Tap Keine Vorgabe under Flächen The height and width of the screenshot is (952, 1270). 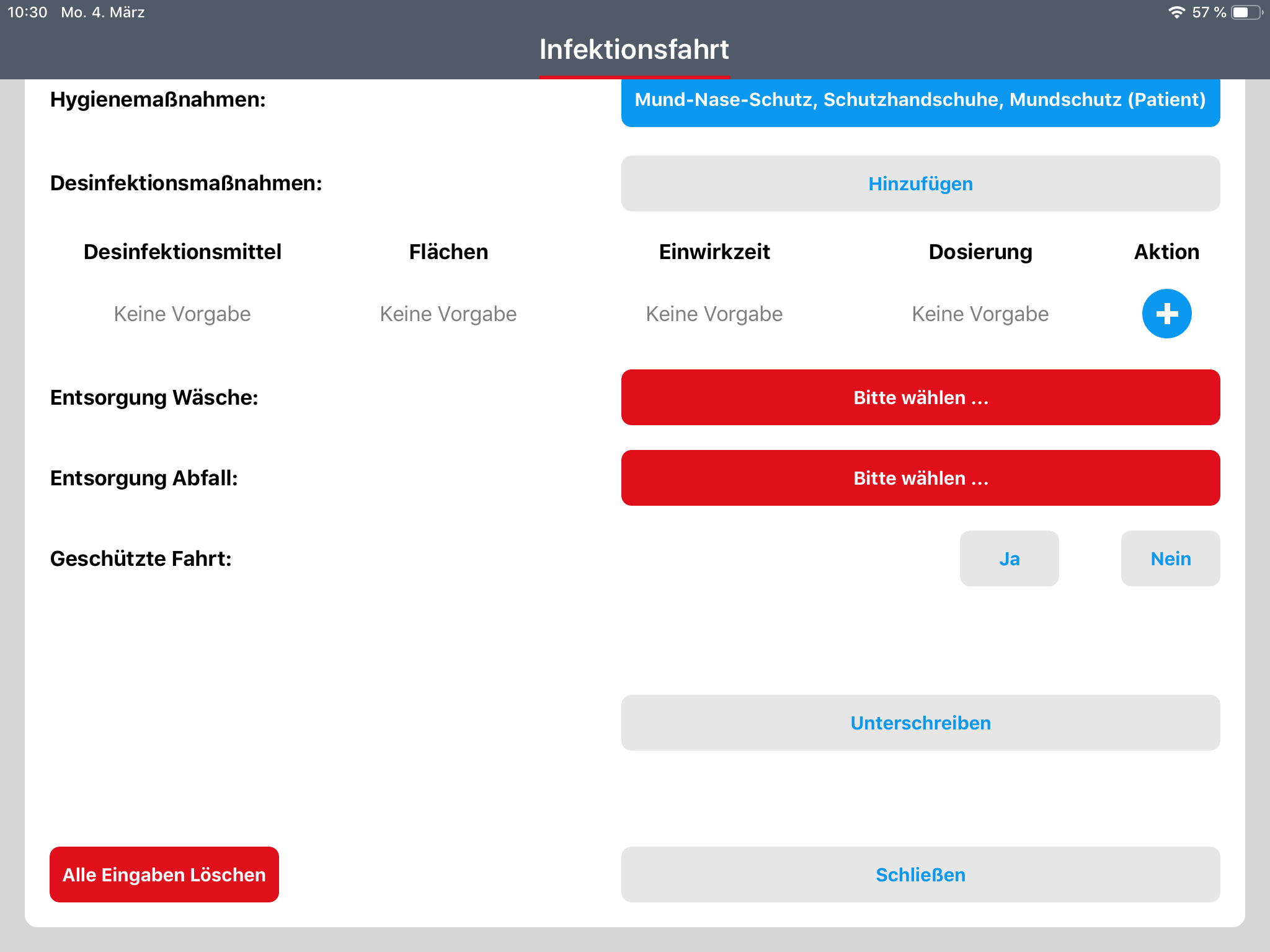(448, 314)
